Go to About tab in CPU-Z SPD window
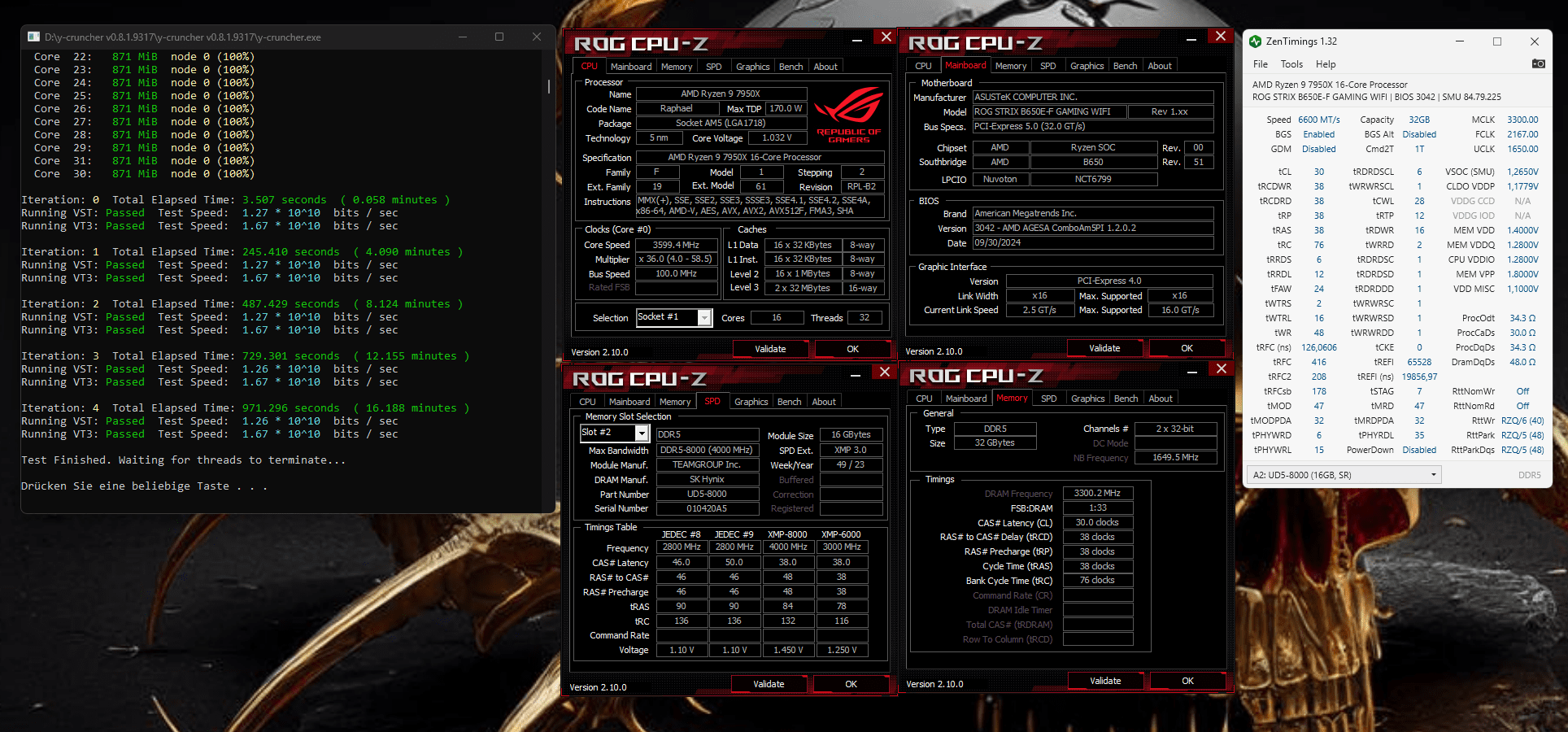 click(824, 402)
